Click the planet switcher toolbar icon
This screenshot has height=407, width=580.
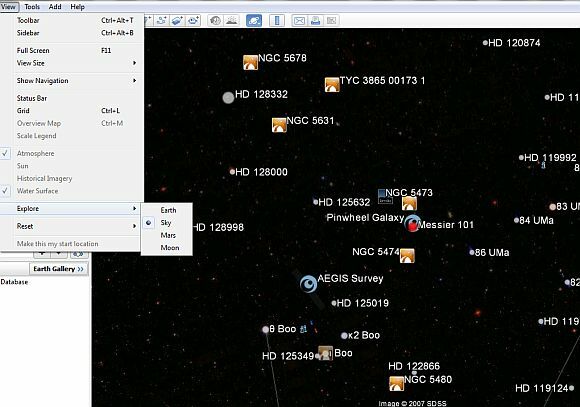[254, 20]
